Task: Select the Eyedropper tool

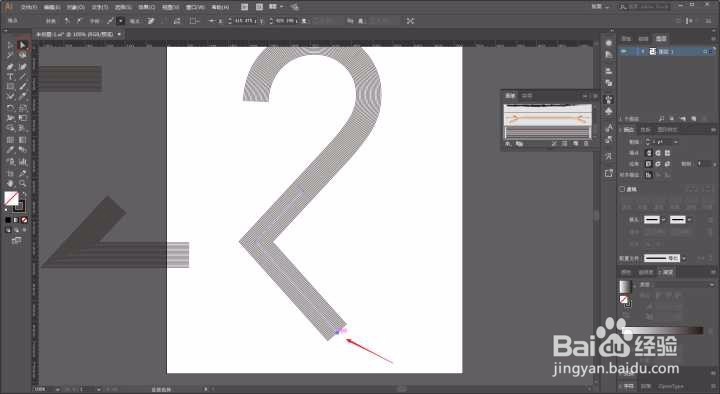Action: point(10,150)
